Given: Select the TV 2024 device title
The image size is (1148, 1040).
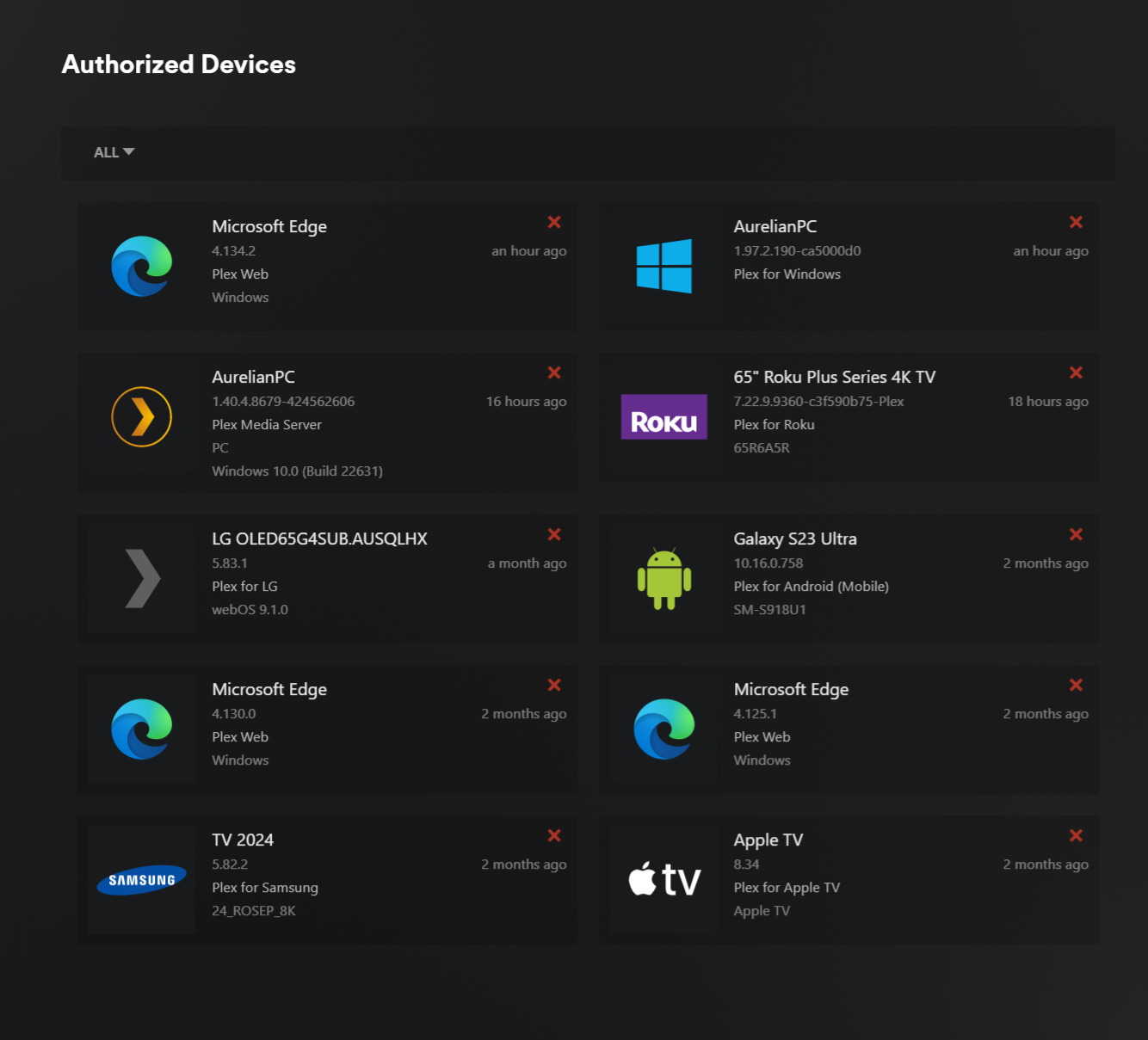Looking at the screenshot, I should (x=243, y=840).
